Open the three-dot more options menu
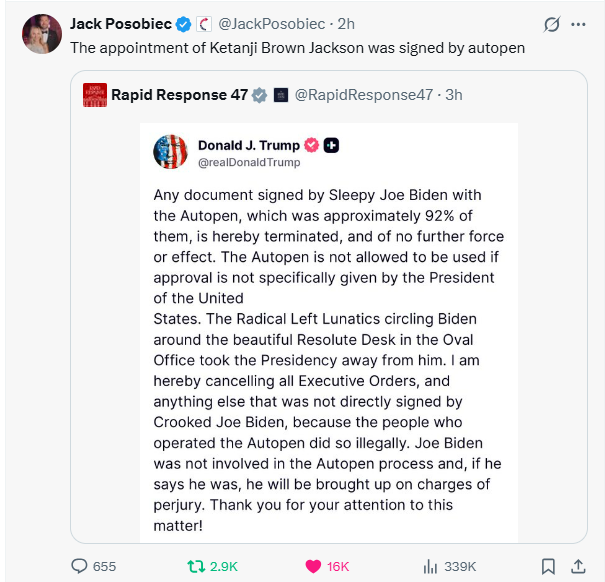The width and height of the screenshot is (605, 582). coord(578,24)
